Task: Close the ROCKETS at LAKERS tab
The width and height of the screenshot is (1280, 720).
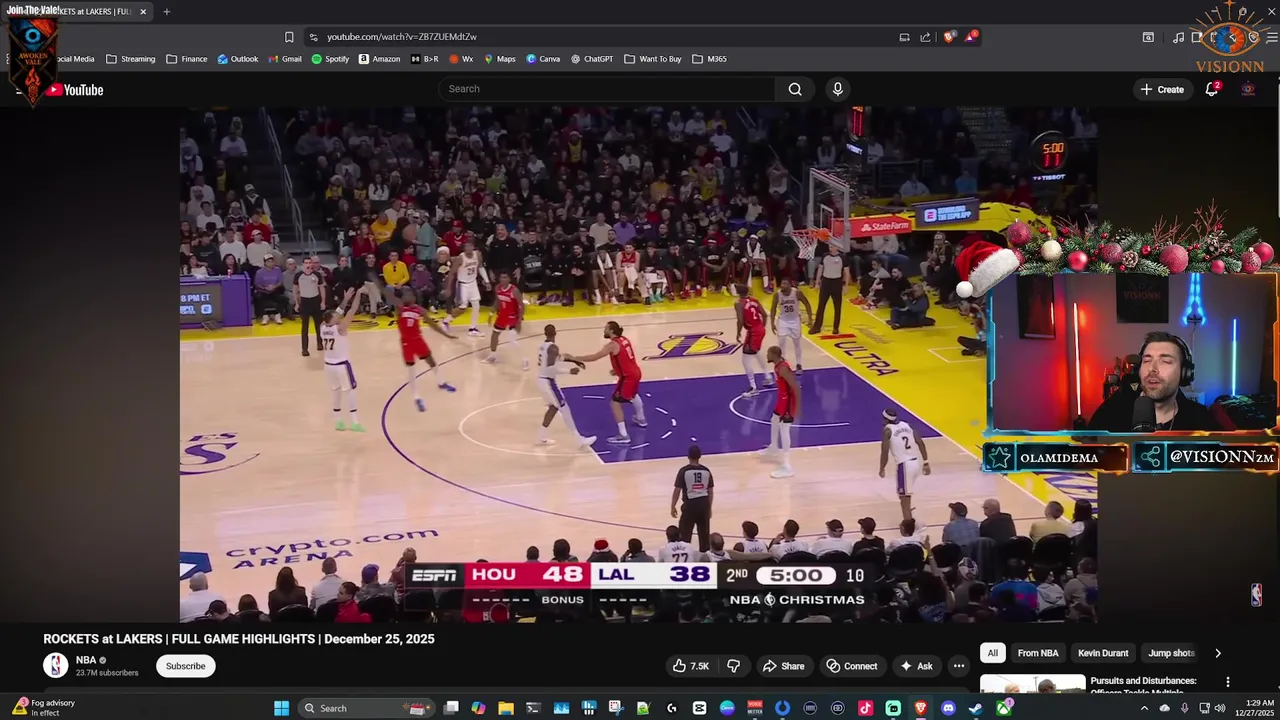Action: click(143, 12)
